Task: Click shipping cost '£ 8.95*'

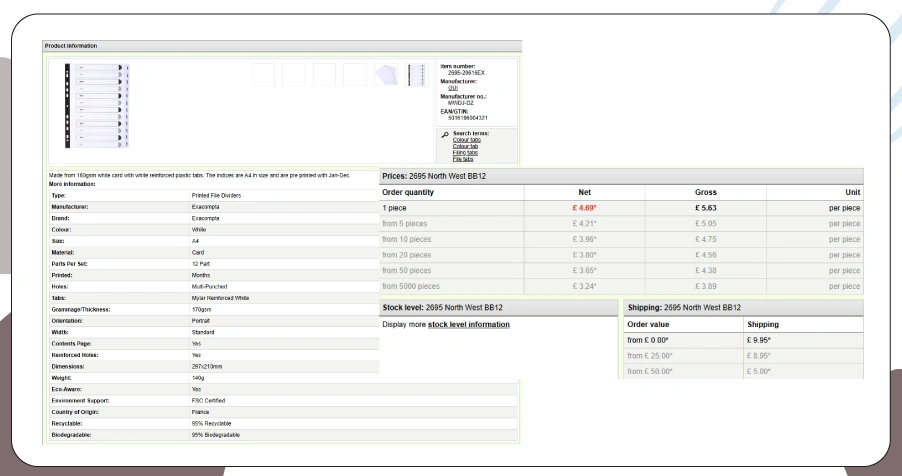Action: 759,356
